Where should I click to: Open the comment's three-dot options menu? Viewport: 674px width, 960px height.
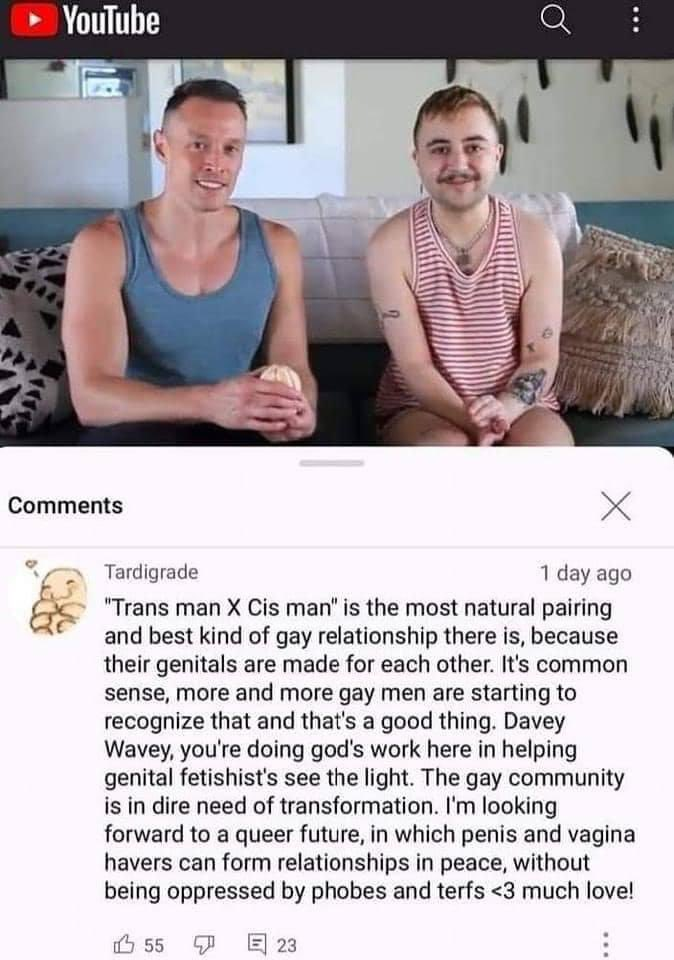[605, 944]
